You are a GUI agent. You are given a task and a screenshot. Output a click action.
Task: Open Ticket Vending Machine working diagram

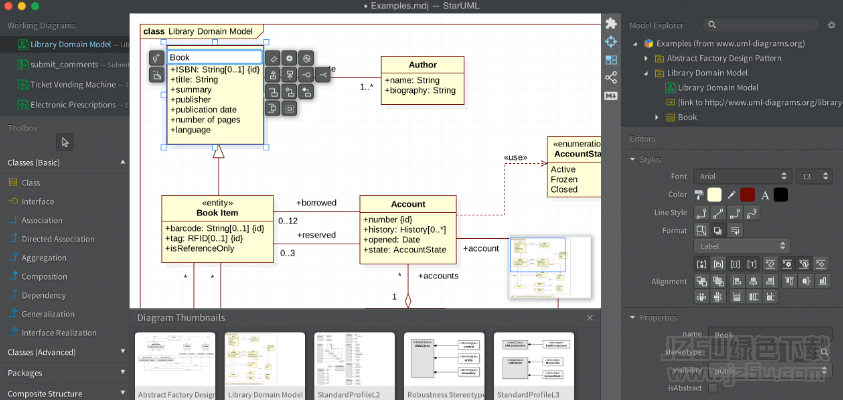[x=65, y=84]
